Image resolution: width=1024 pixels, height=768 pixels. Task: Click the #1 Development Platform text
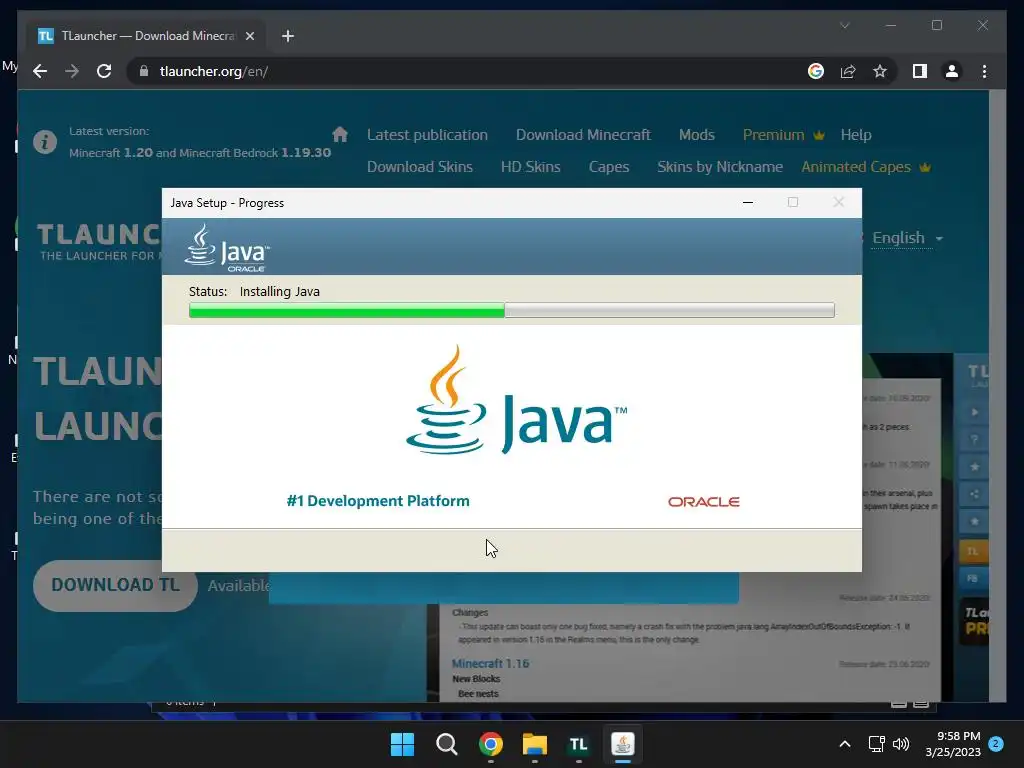click(377, 501)
